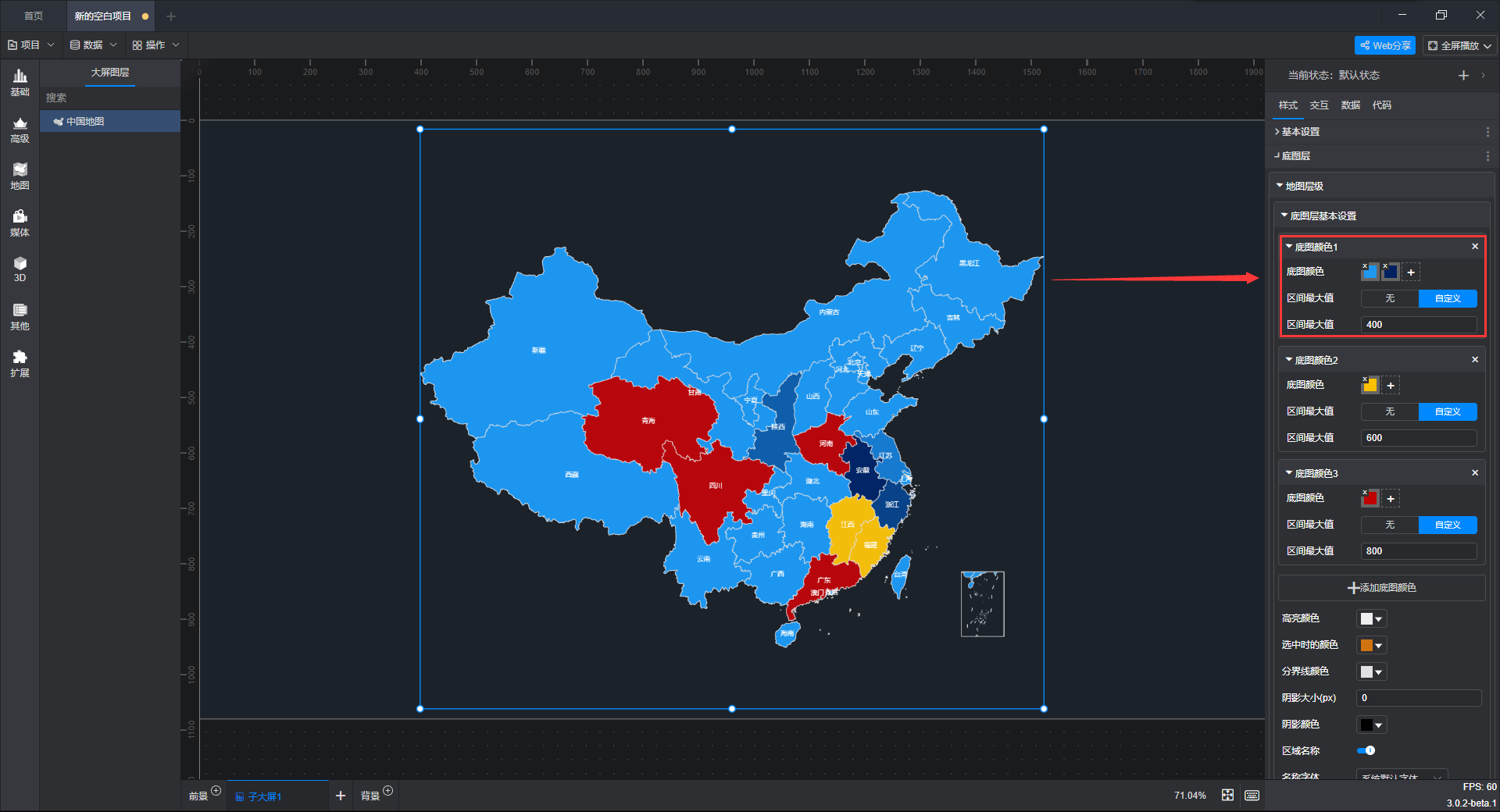Open the 基础 components category
The image size is (1500, 812).
[20, 83]
